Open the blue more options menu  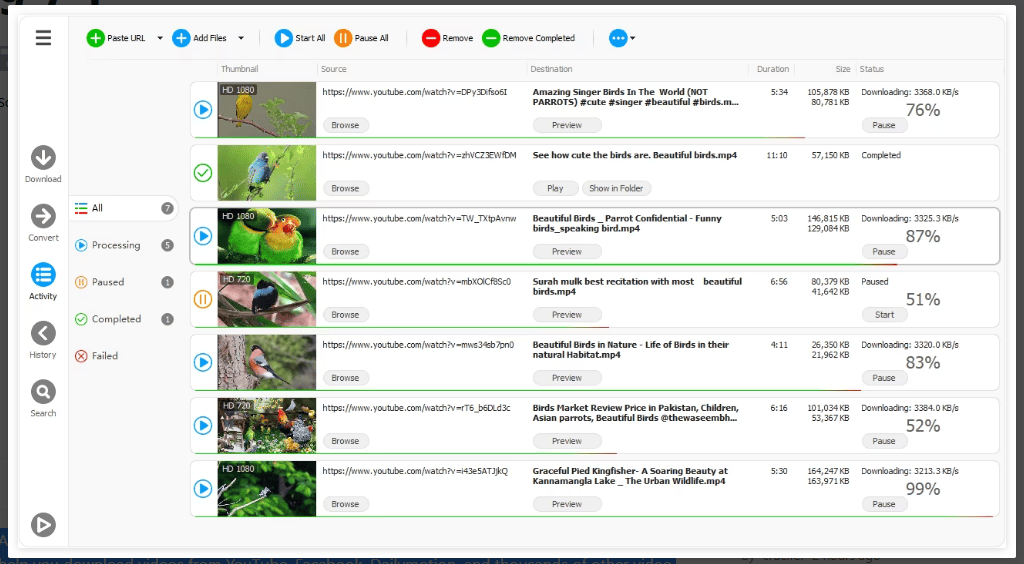(x=622, y=38)
